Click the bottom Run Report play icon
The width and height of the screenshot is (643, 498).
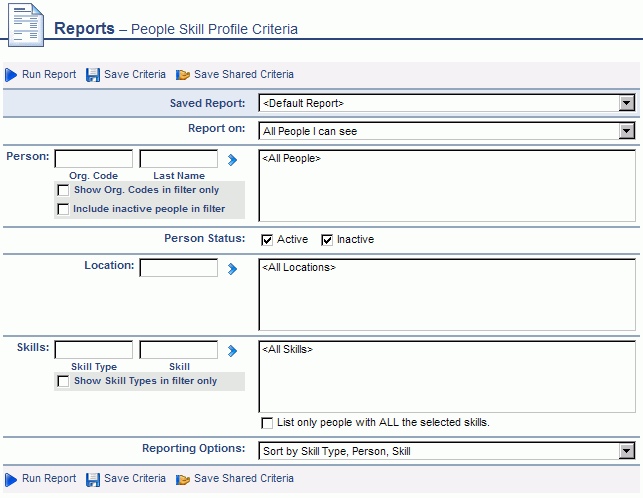point(11,479)
